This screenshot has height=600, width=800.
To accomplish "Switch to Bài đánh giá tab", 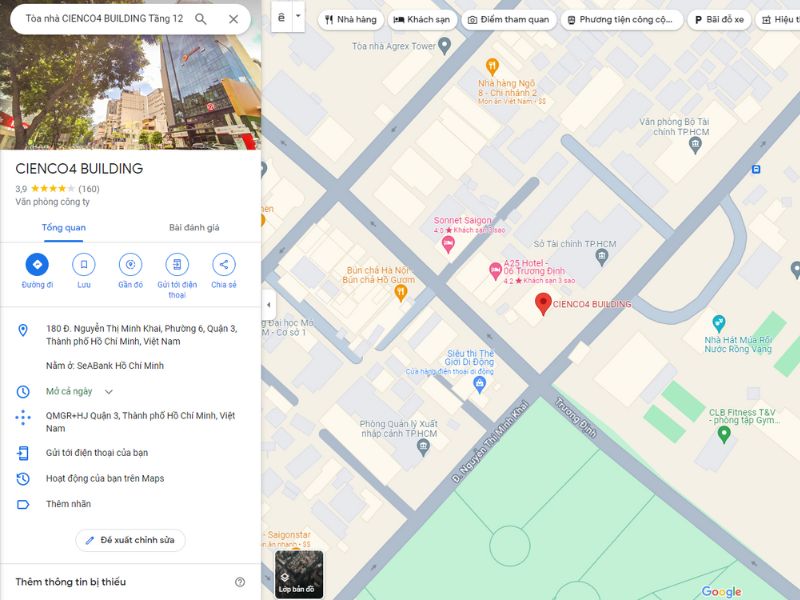I will 194,228.
